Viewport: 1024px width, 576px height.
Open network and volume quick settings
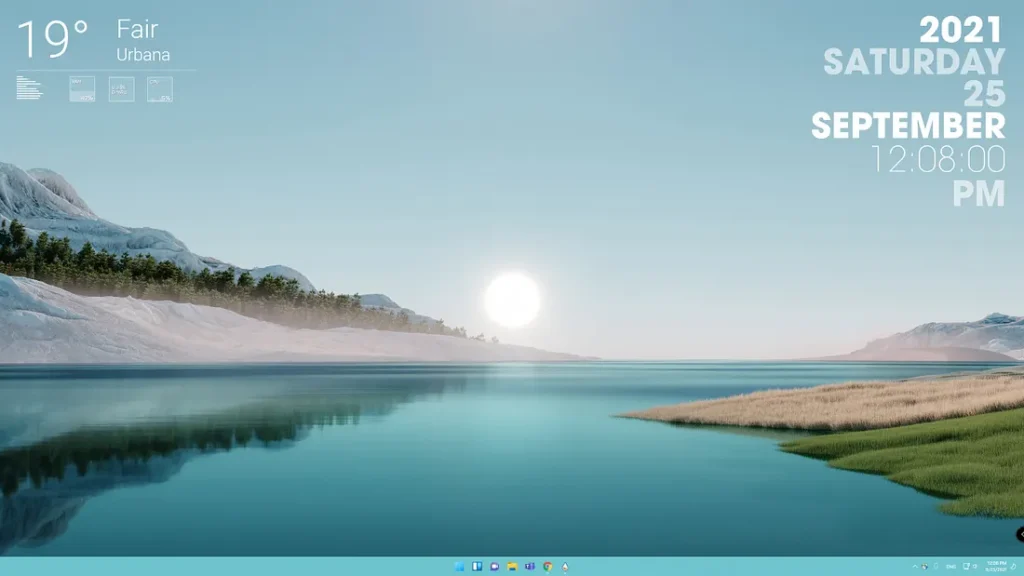pyautogui.click(x=971, y=567)
